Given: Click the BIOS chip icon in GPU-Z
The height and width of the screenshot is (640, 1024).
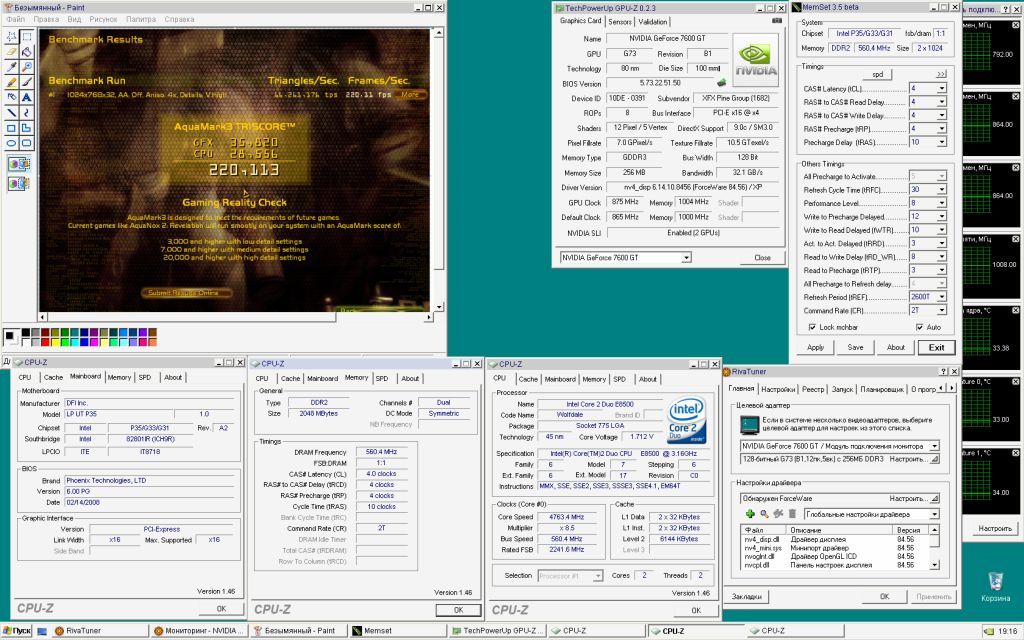Looking at the screenshot, I should coord(722,83).
